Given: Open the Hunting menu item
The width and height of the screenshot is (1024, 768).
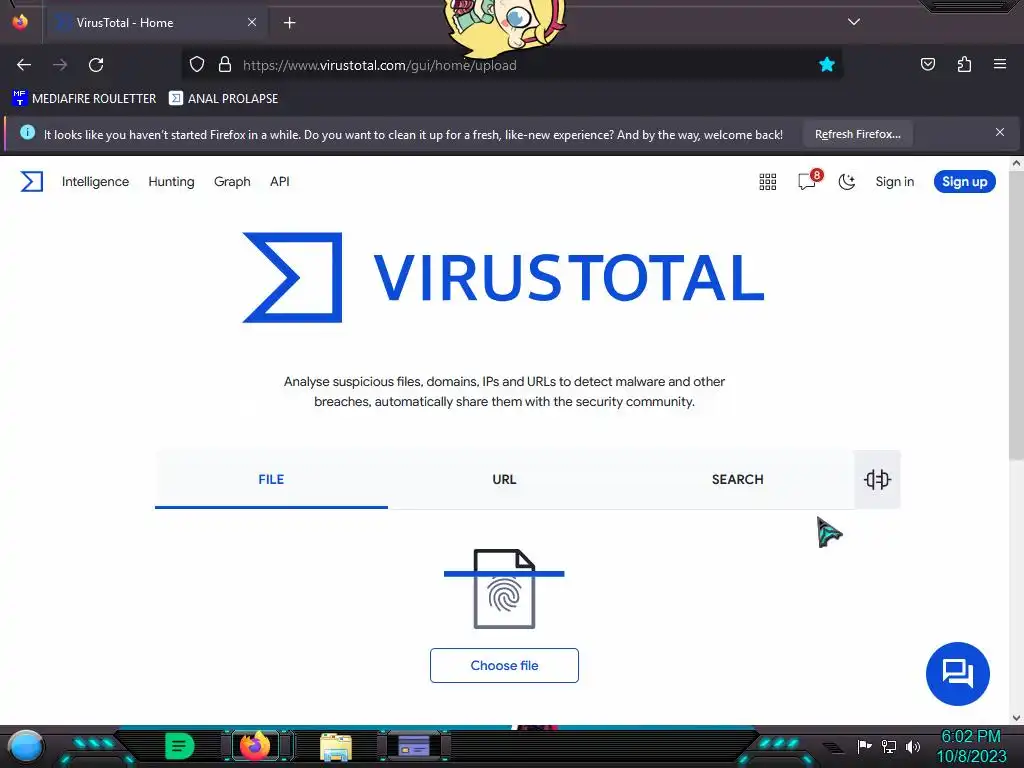Looking at the screenshot, I should coord(171,182).
